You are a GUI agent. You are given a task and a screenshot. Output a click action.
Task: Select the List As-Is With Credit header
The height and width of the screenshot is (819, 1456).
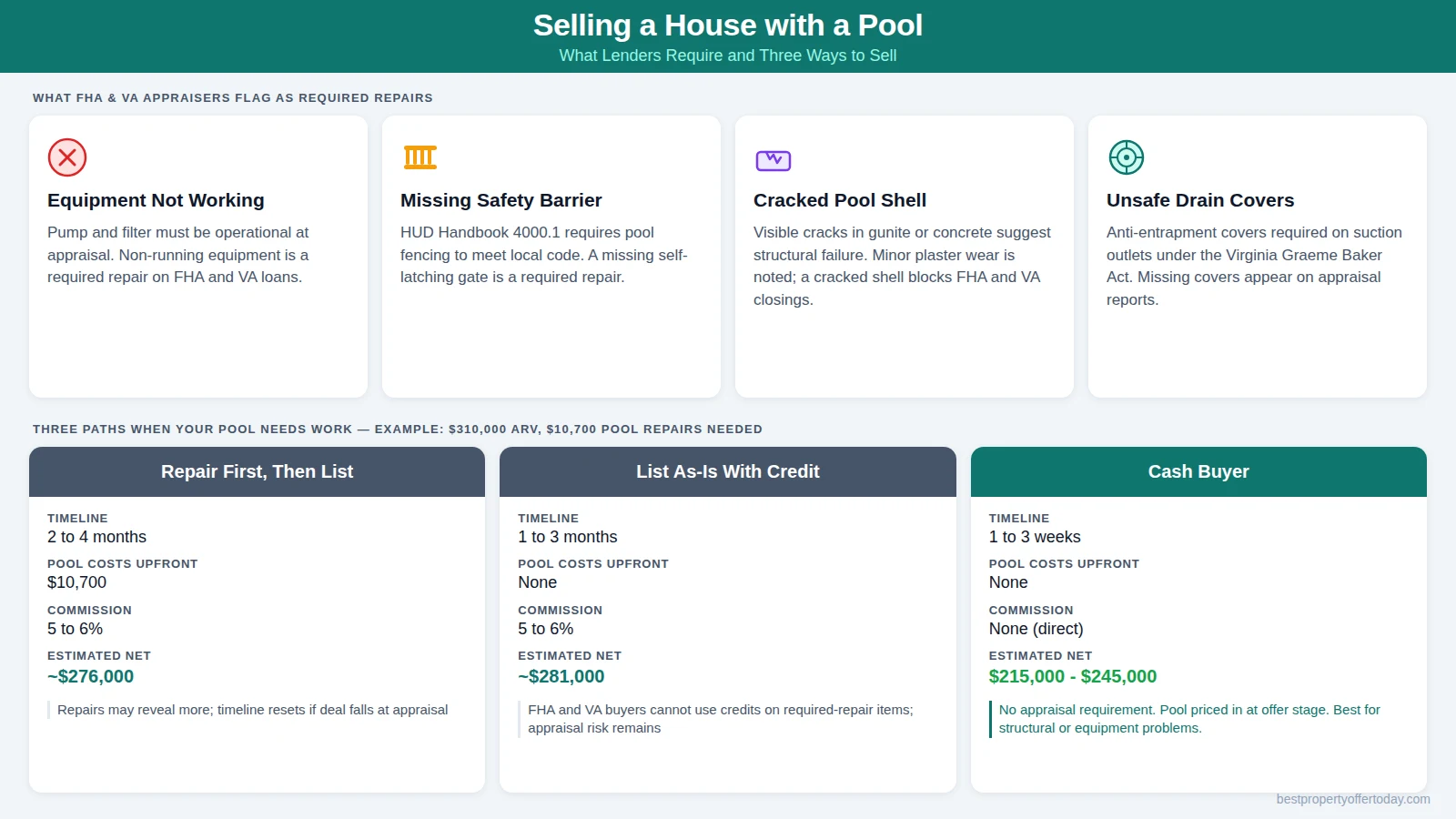(x=728, y=471)
